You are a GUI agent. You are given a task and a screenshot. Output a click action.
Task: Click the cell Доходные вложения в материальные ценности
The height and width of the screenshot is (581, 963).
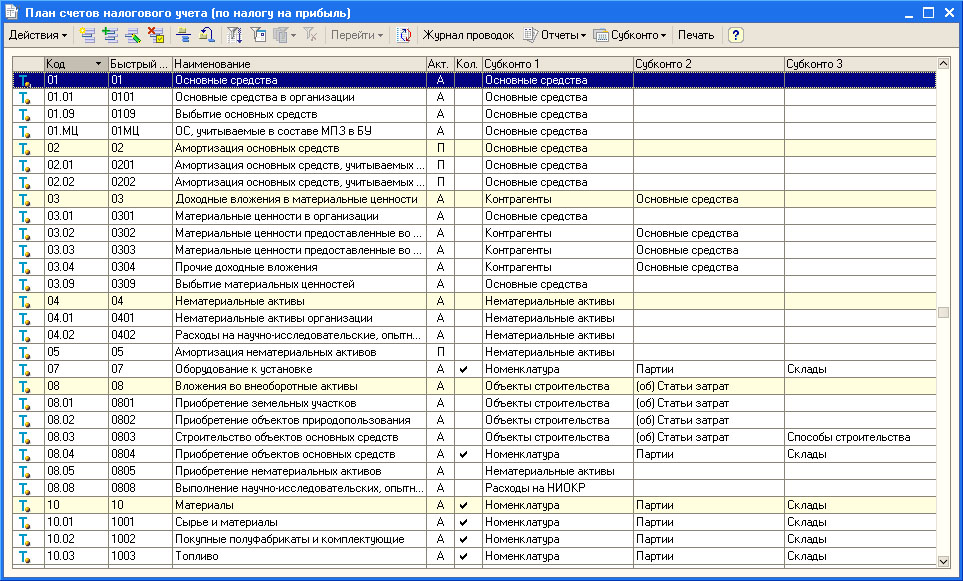299,200
